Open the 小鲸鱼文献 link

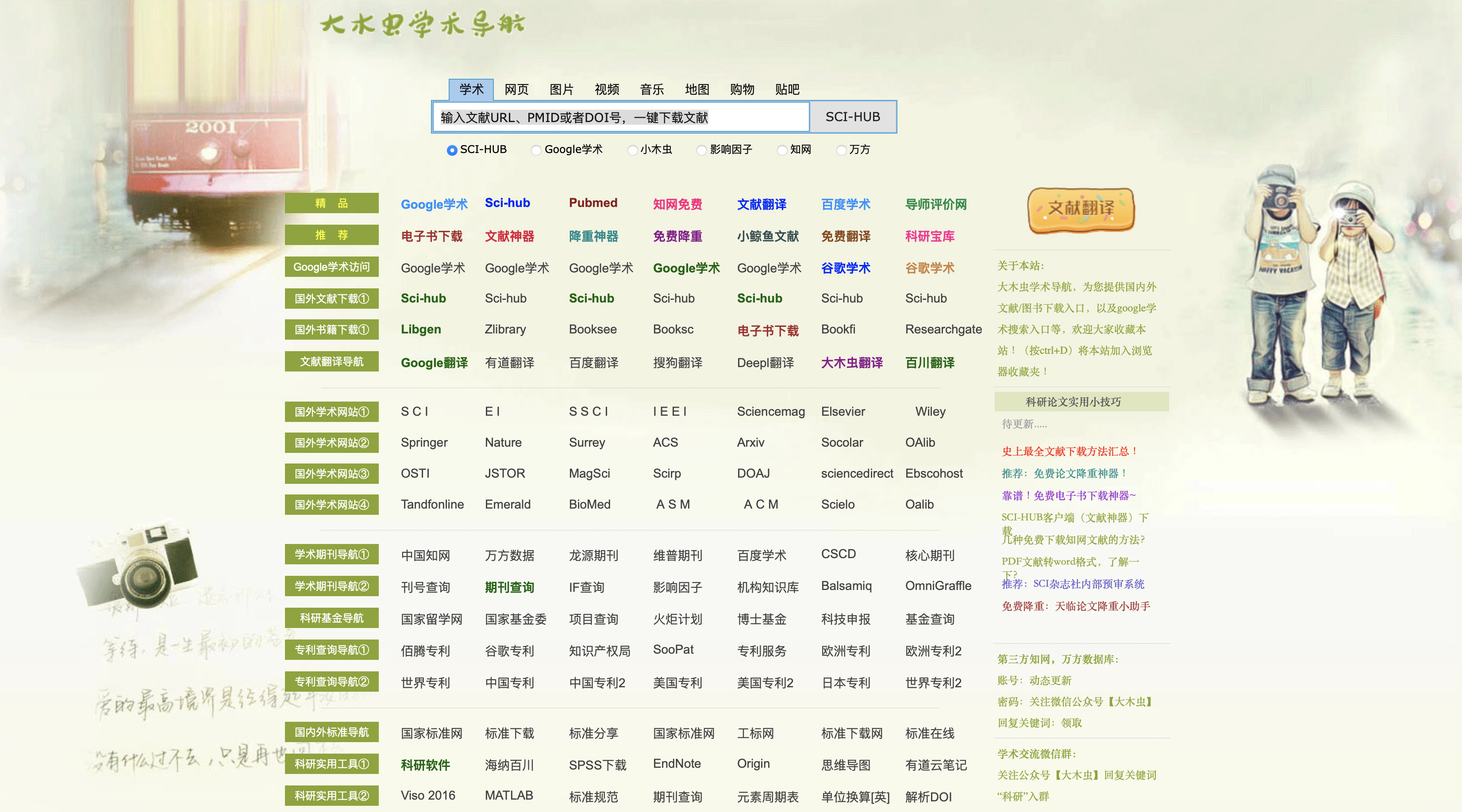click(768, 236)
